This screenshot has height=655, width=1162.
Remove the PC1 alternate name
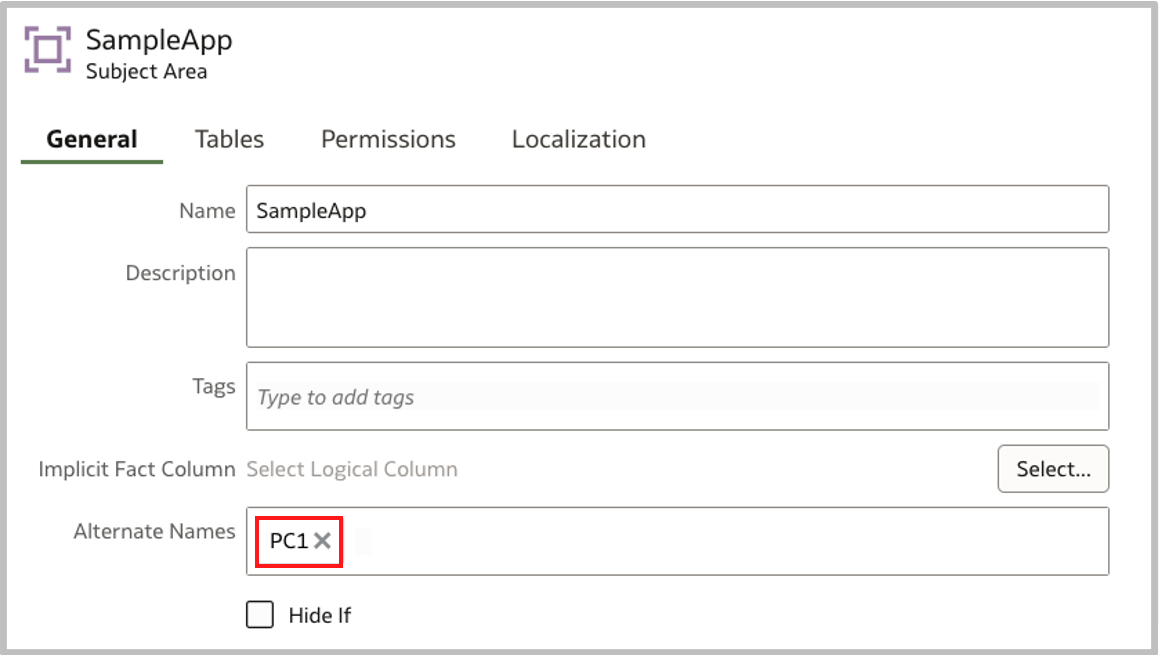[322, 541]
